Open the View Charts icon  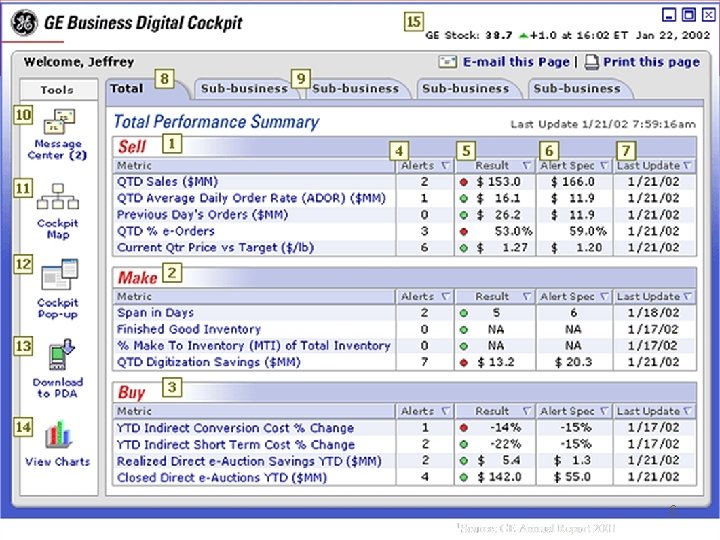click(x=58, y=434)
